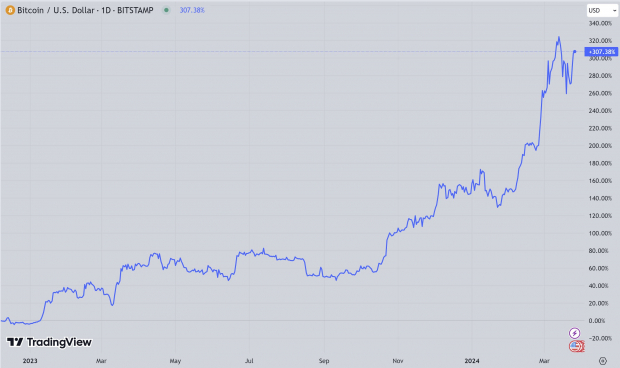
Task: Click the 240.00% price scale label
Action: tap(600, 111)
